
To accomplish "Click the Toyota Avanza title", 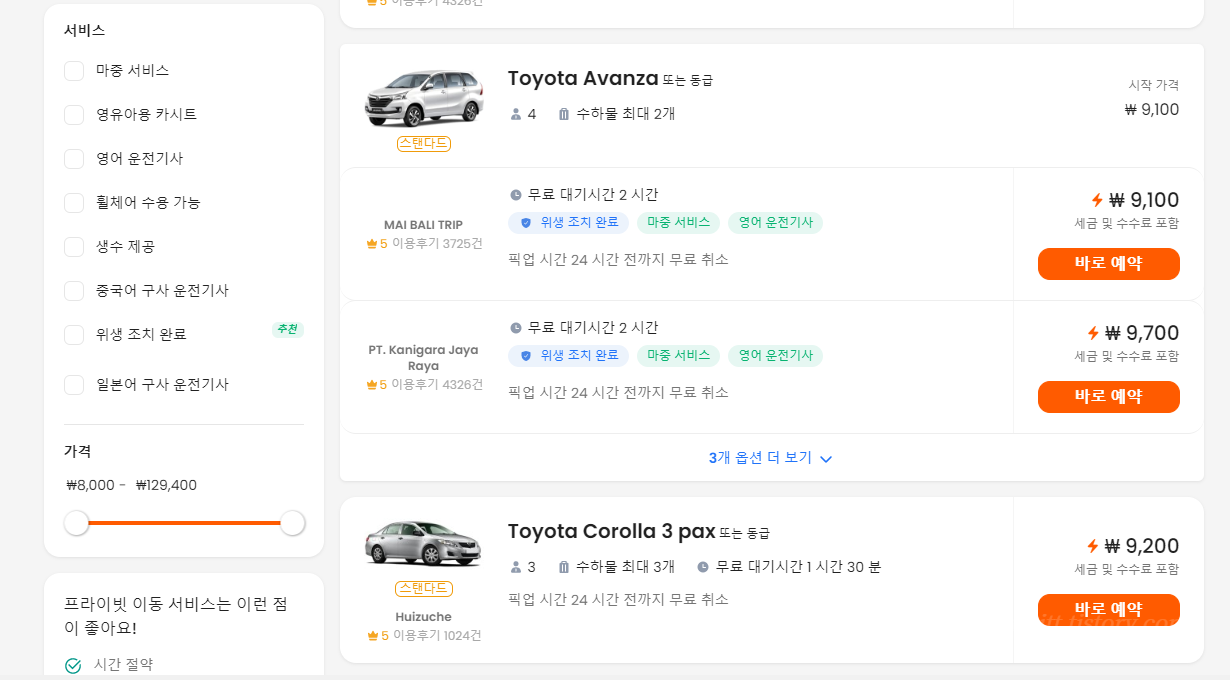I will 583,78.
